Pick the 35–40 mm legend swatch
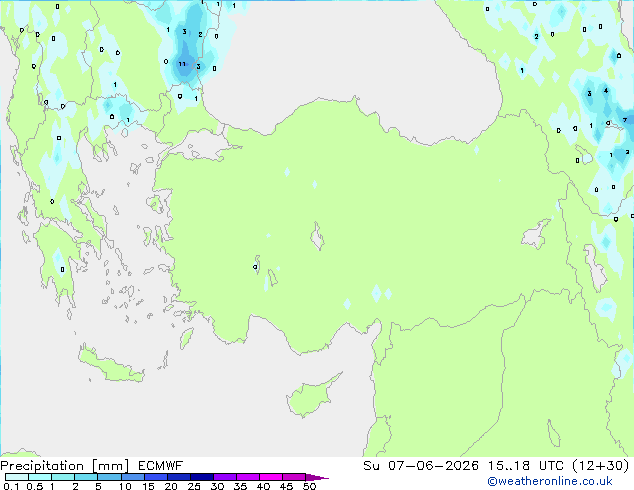This screenshot has width=634, height=490. 248,477
